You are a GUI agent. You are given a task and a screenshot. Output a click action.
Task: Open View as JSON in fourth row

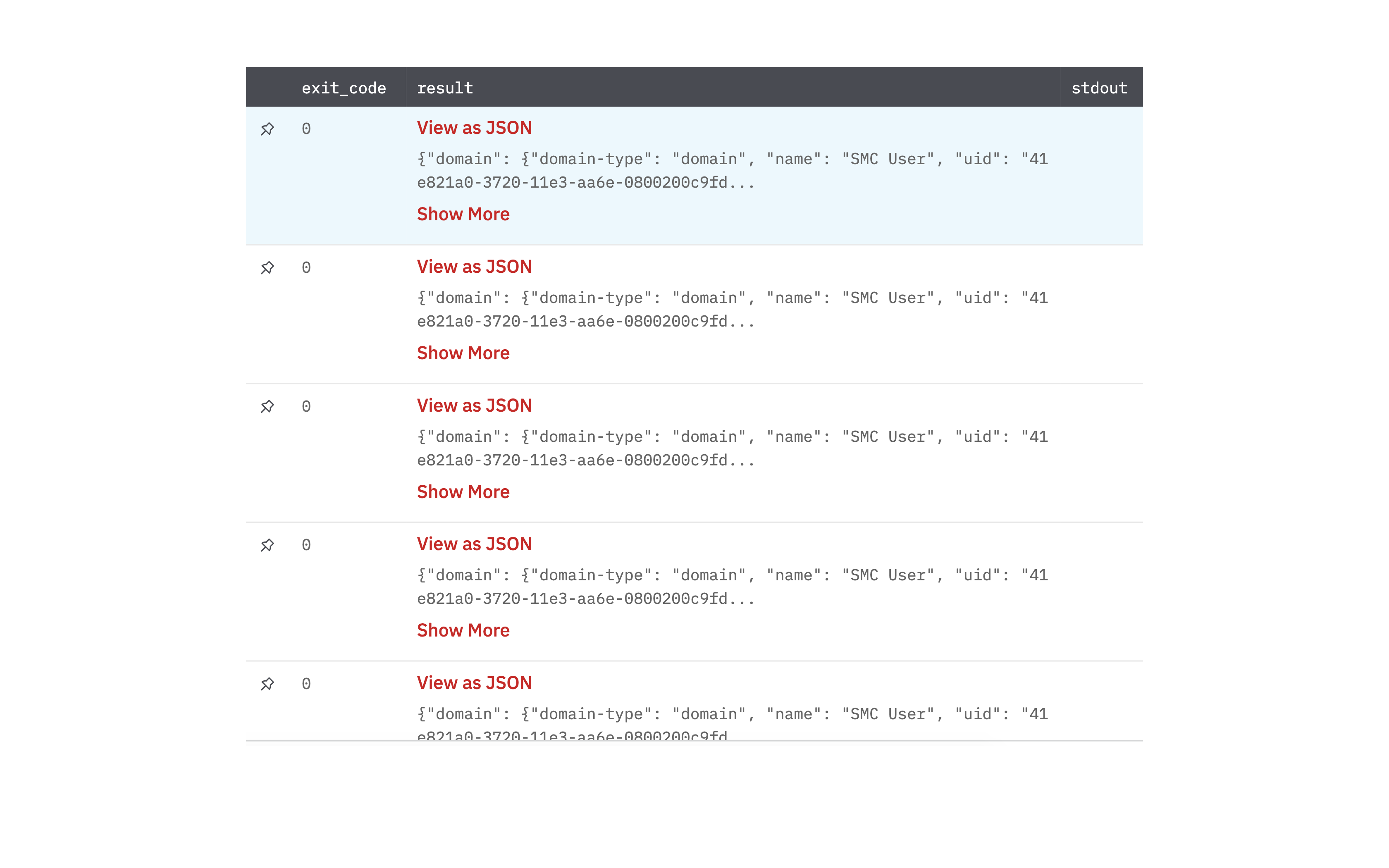(474, 544)
